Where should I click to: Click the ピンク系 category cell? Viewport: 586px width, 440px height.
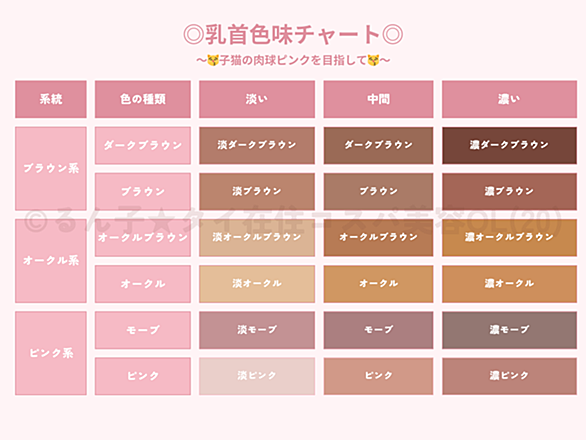click(x=51, y=353)
